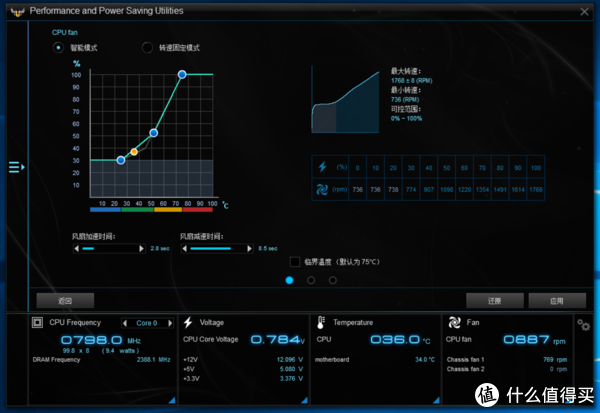Click fan spin-down time slider bar

(x=217, y=248)
